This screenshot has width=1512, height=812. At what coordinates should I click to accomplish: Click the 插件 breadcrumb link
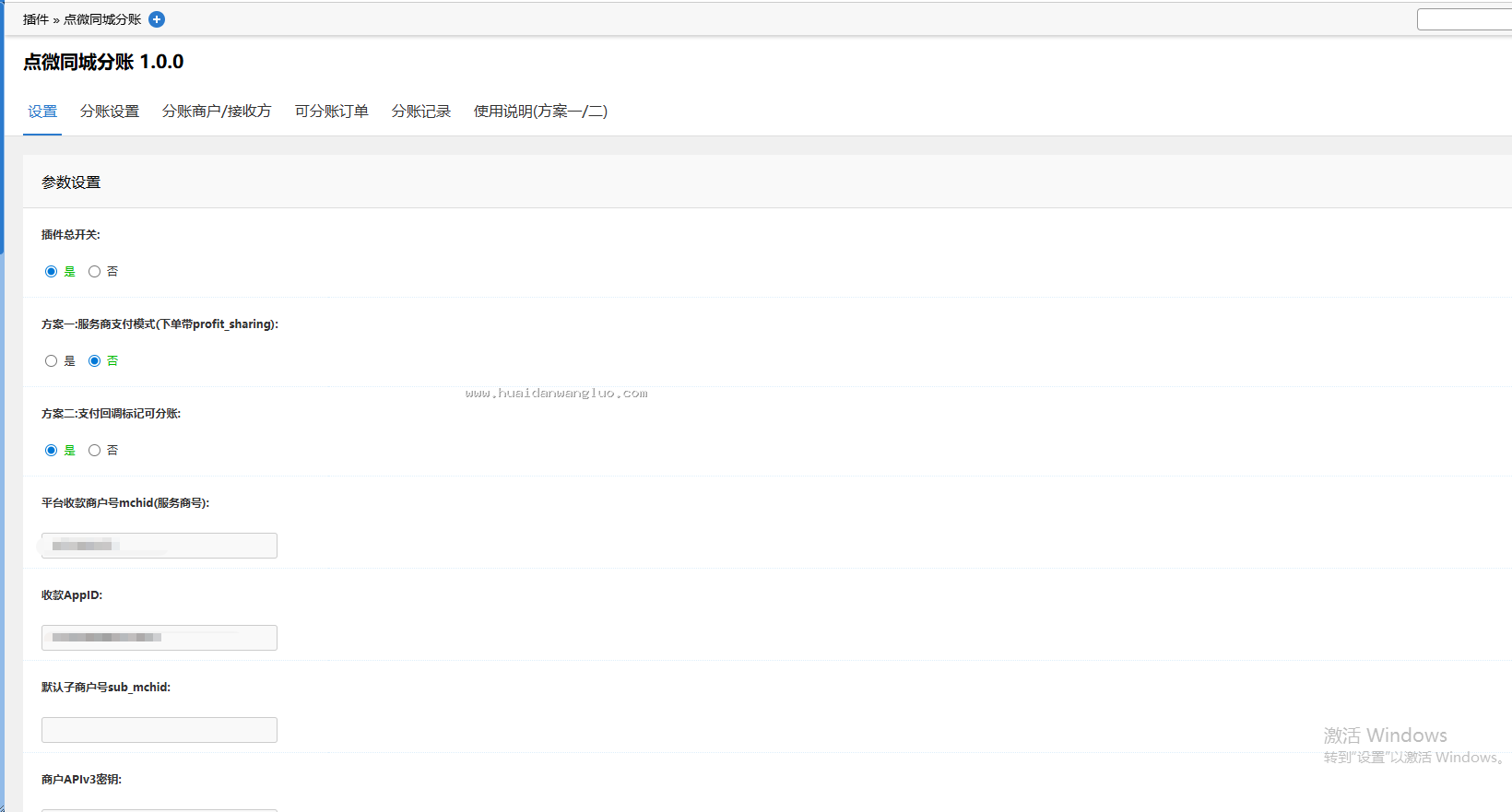(x=36, y=19)
